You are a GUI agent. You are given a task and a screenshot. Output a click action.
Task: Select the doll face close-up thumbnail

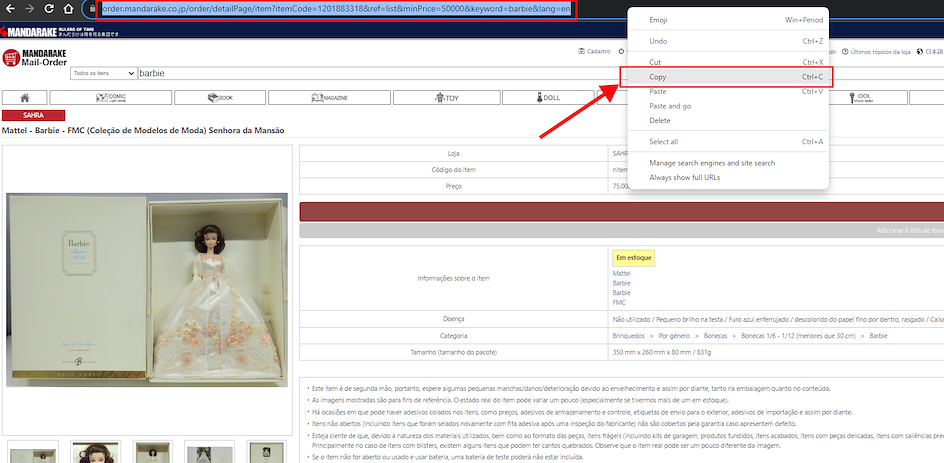click(96, 452)
